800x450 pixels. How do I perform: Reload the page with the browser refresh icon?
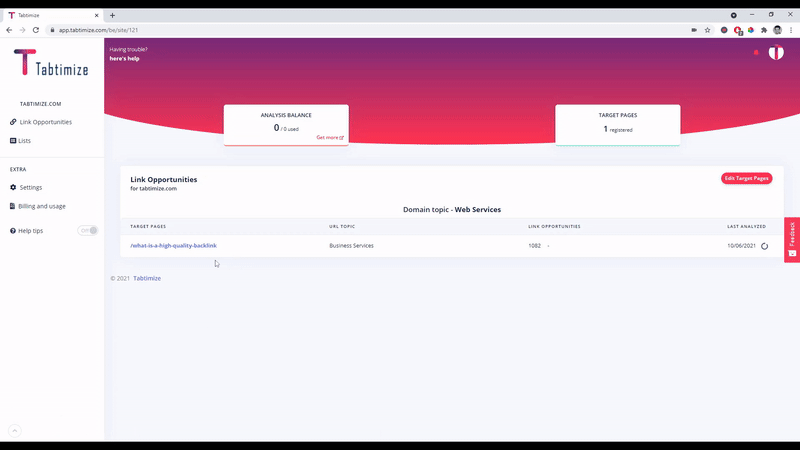[x=36, y=30]
